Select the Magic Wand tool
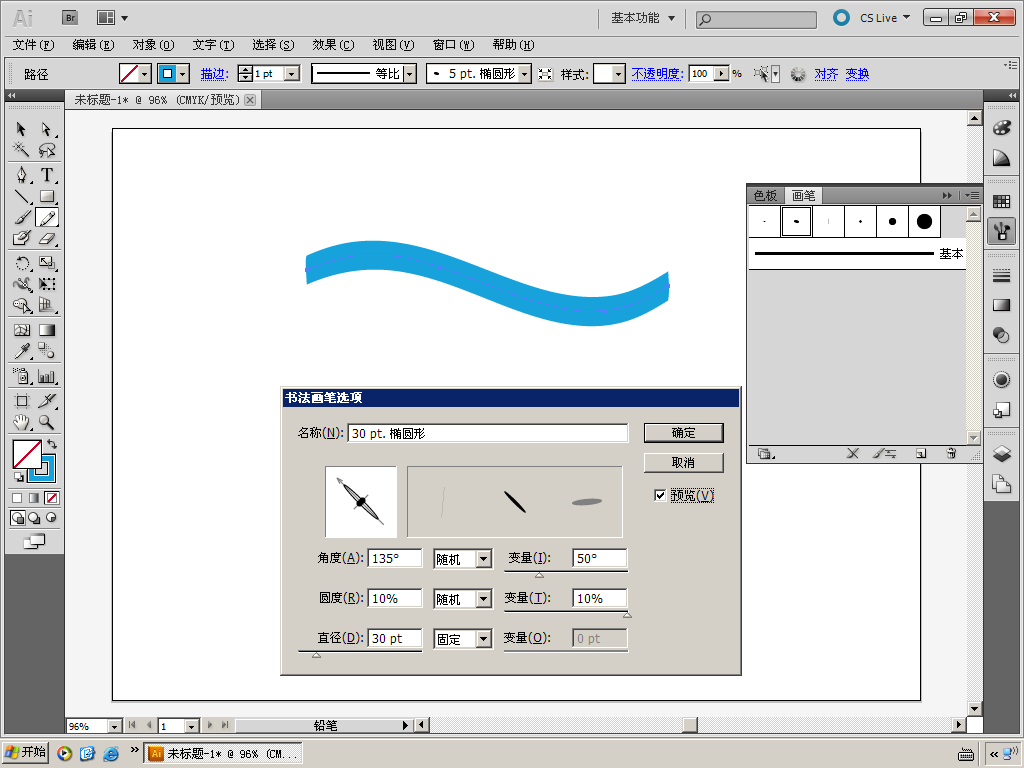Screen dimensions: 1024x768 click(21, 151)
